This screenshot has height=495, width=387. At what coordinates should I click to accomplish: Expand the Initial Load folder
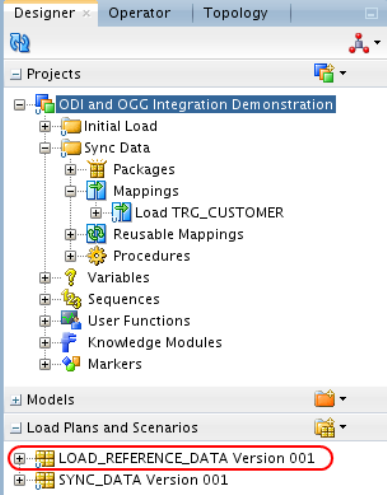45,126
